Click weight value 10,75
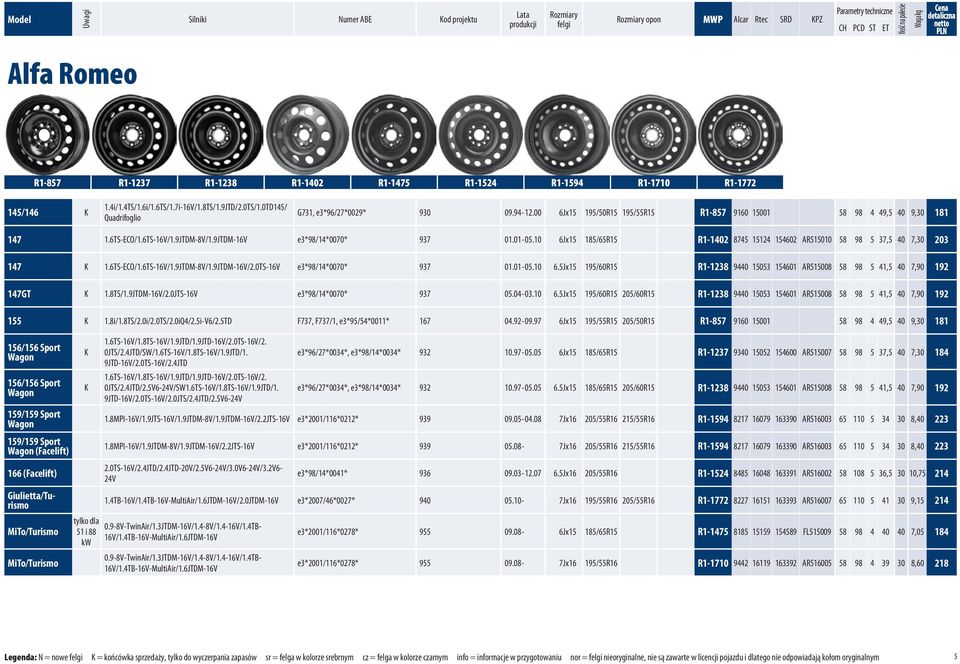960x664 pixels. point(917,474)
